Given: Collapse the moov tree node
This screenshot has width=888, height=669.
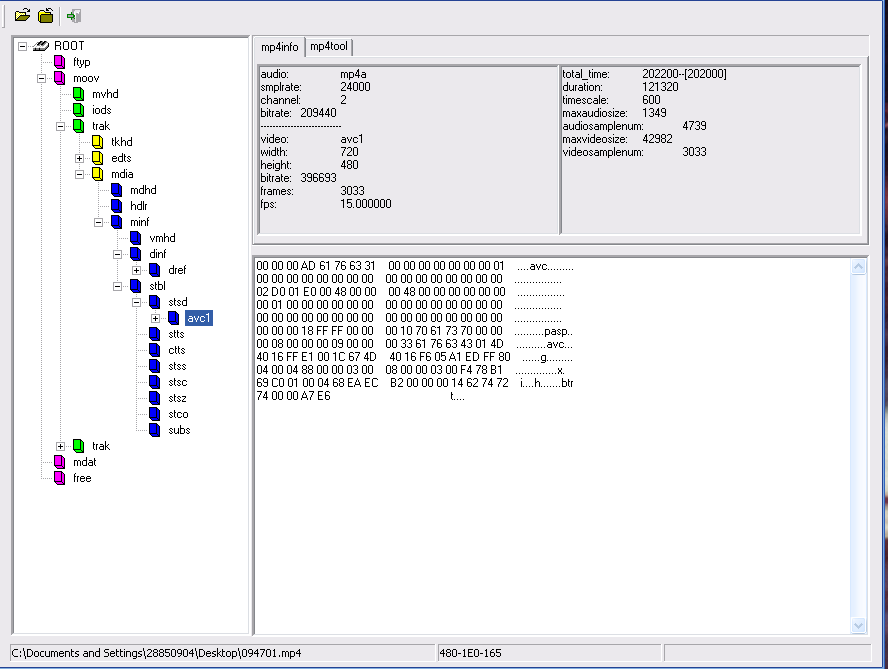Looking at the screenshot, I should click(x=41, y=79).
